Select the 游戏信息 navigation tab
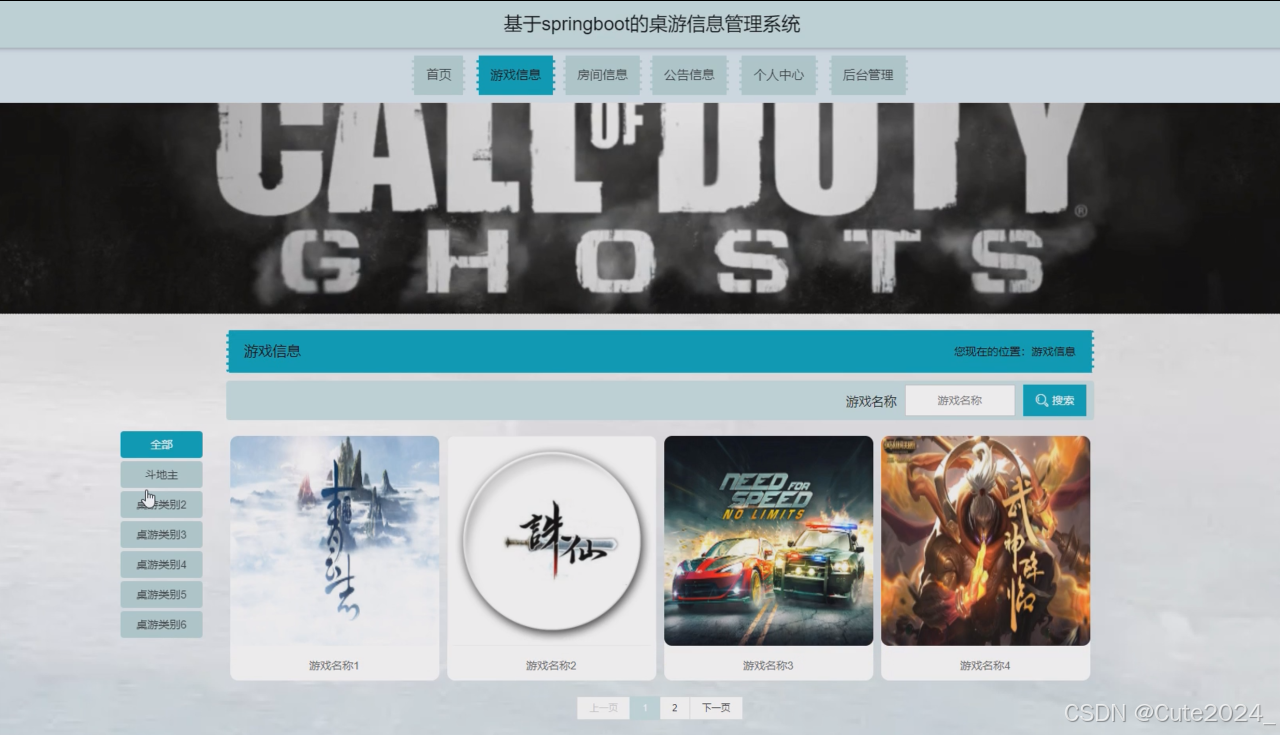 (x=515, y=74)
